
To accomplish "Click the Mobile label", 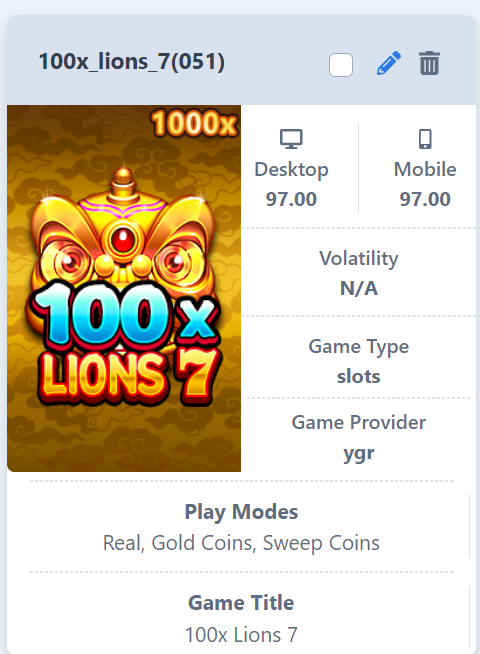I will click(425, 169).
